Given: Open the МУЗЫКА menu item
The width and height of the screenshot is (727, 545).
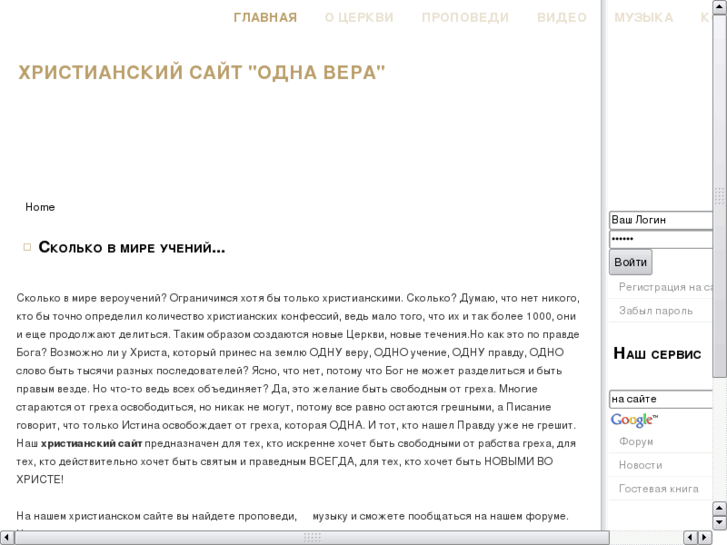Looking at the screenshot, I should coord(644,18).
